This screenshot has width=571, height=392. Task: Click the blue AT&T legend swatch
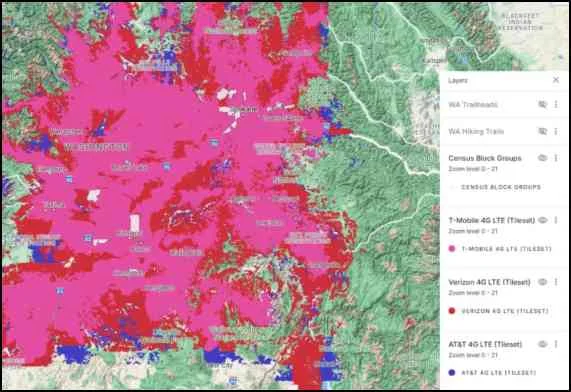(x=452, y=373)
